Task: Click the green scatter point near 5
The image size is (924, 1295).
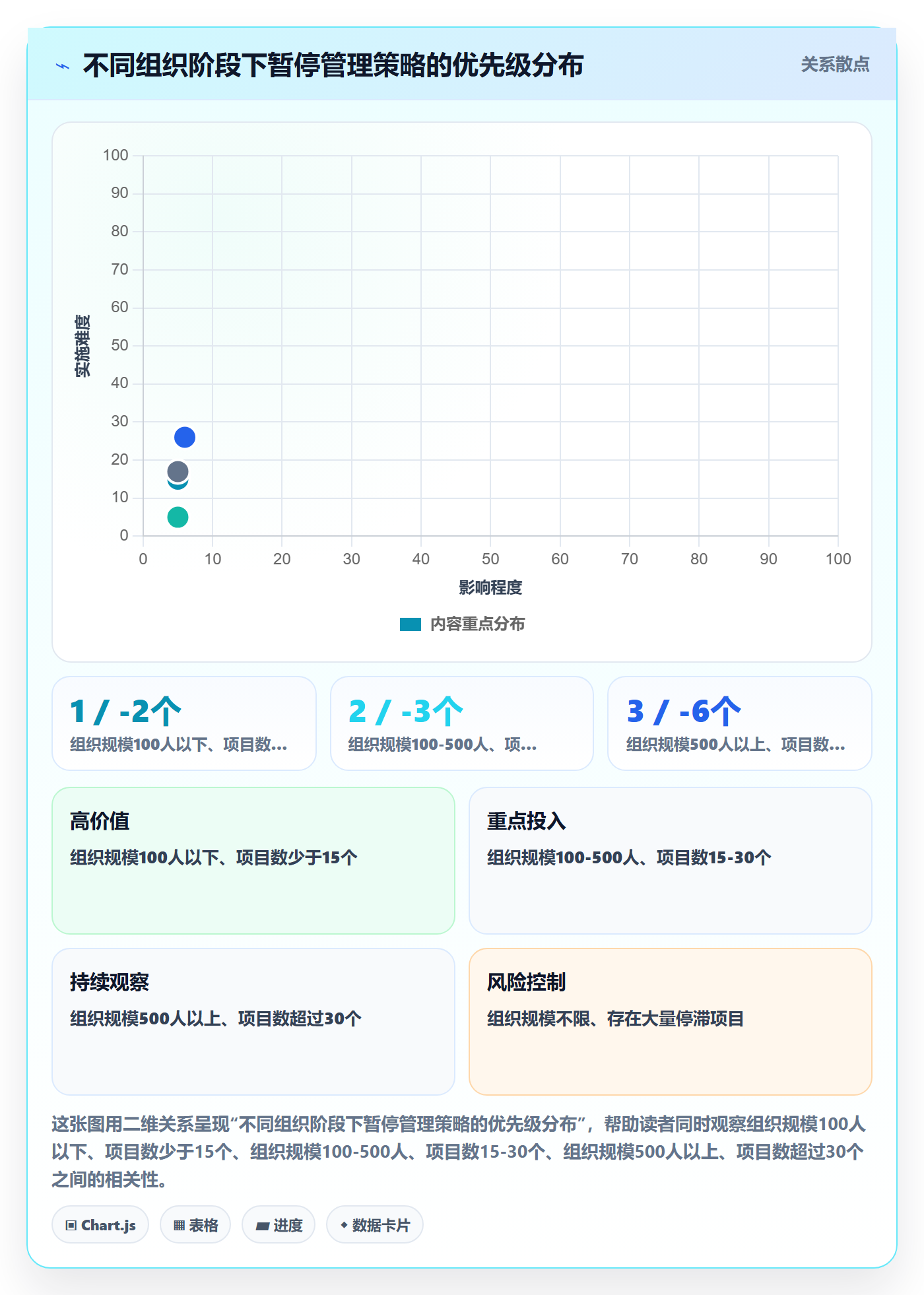Action: point(178,517)
